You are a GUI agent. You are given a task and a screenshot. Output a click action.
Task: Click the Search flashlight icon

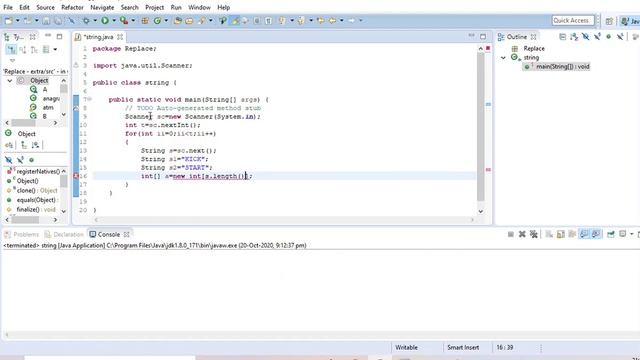202,20
